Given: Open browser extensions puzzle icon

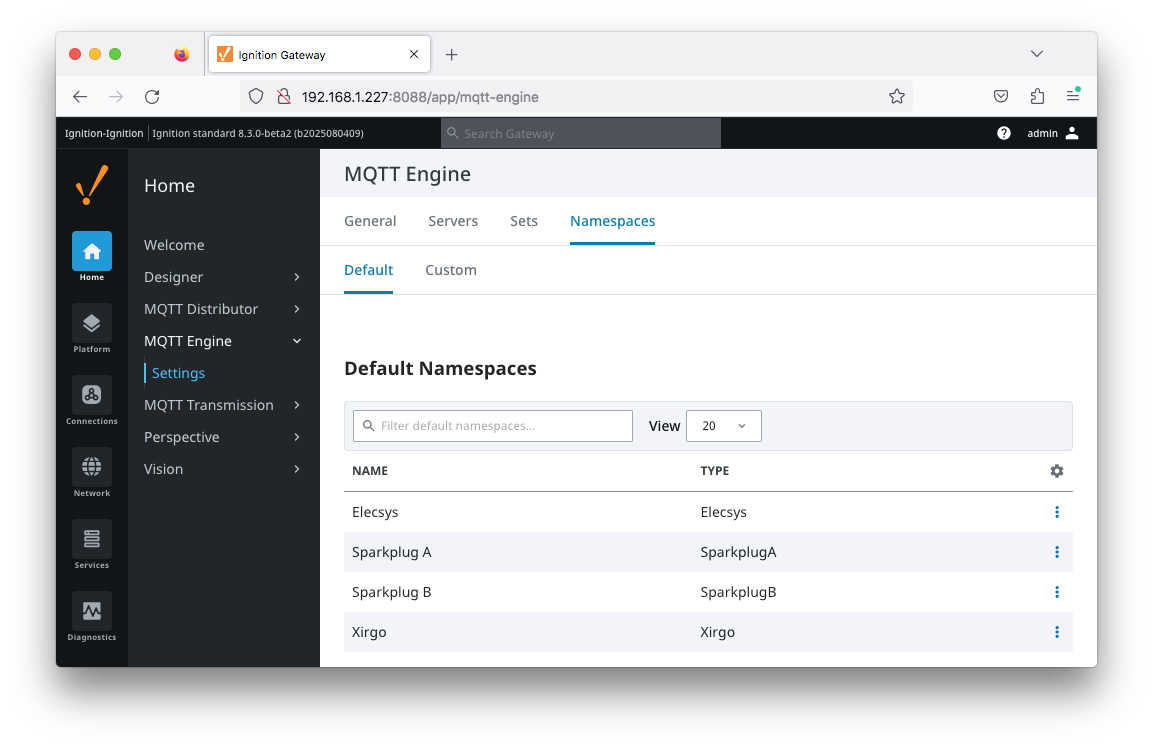Looking at the screenshot, I should tap(1037, 96).
